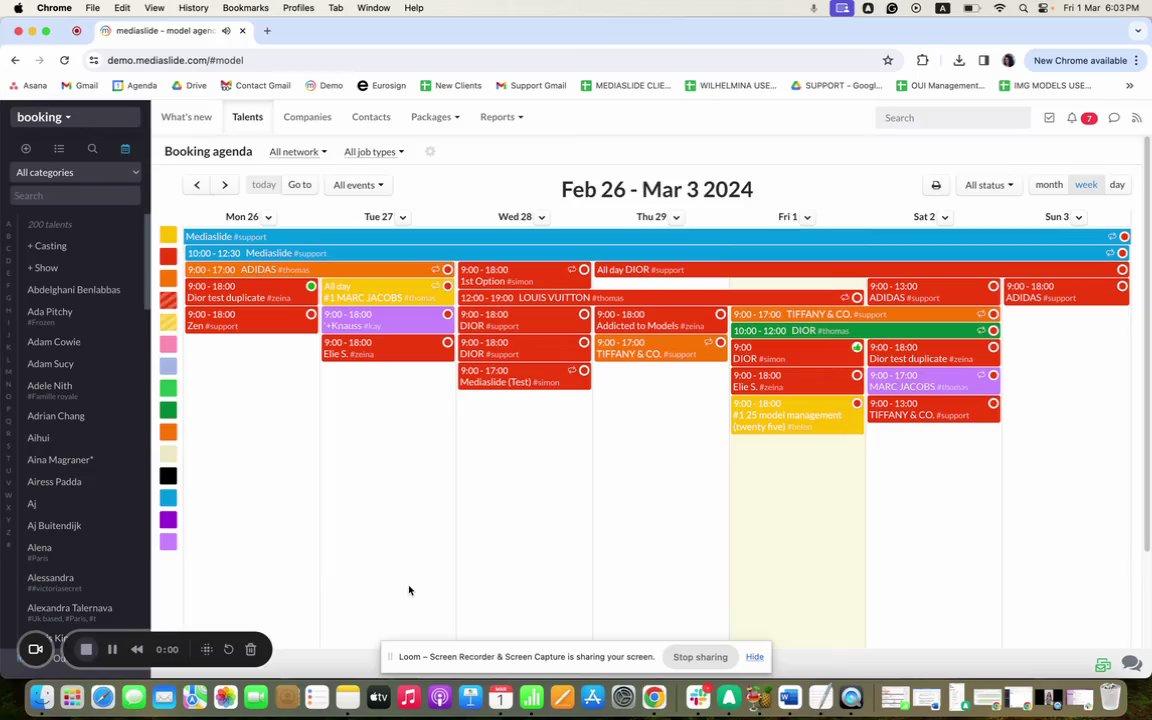Open the list view icon in sidebar
This screenshot has height=720, width=1152.
[x=59, y=148]
